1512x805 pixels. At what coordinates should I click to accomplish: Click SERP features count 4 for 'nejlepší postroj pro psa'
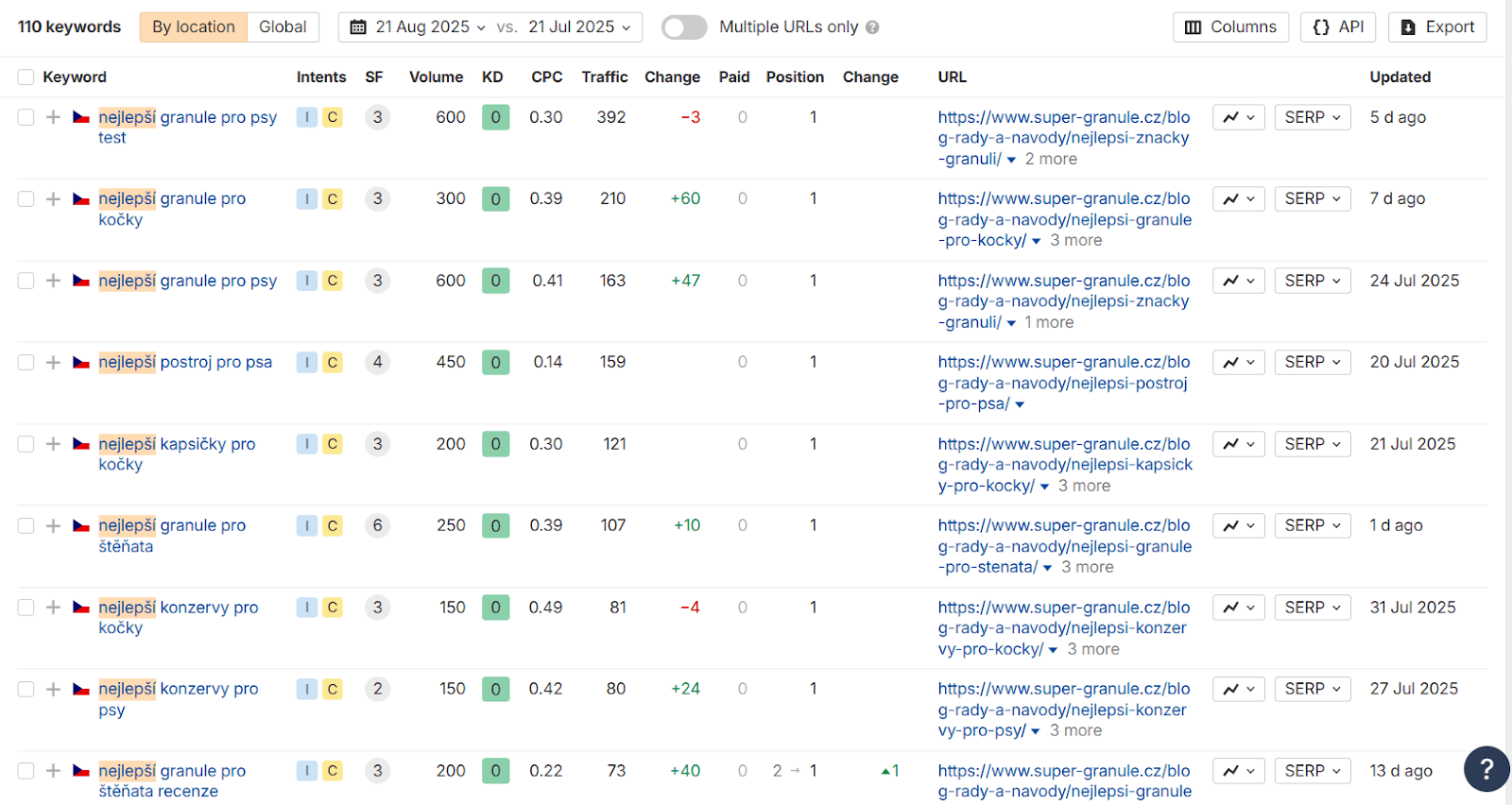pyautogui.click(x=377, y=362)
